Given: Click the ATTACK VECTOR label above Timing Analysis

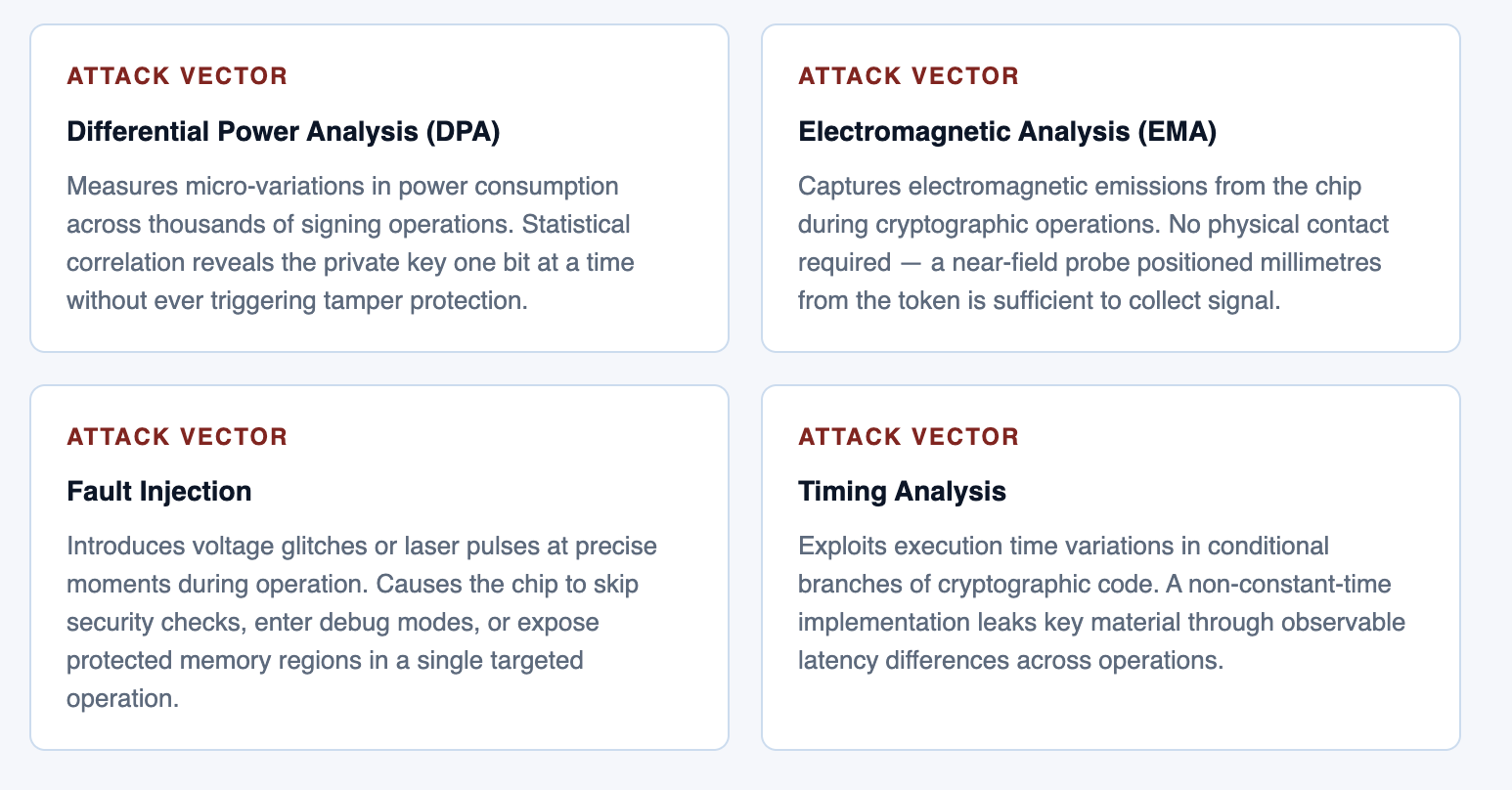Looking at the screenshot, I should click(909, 436).
